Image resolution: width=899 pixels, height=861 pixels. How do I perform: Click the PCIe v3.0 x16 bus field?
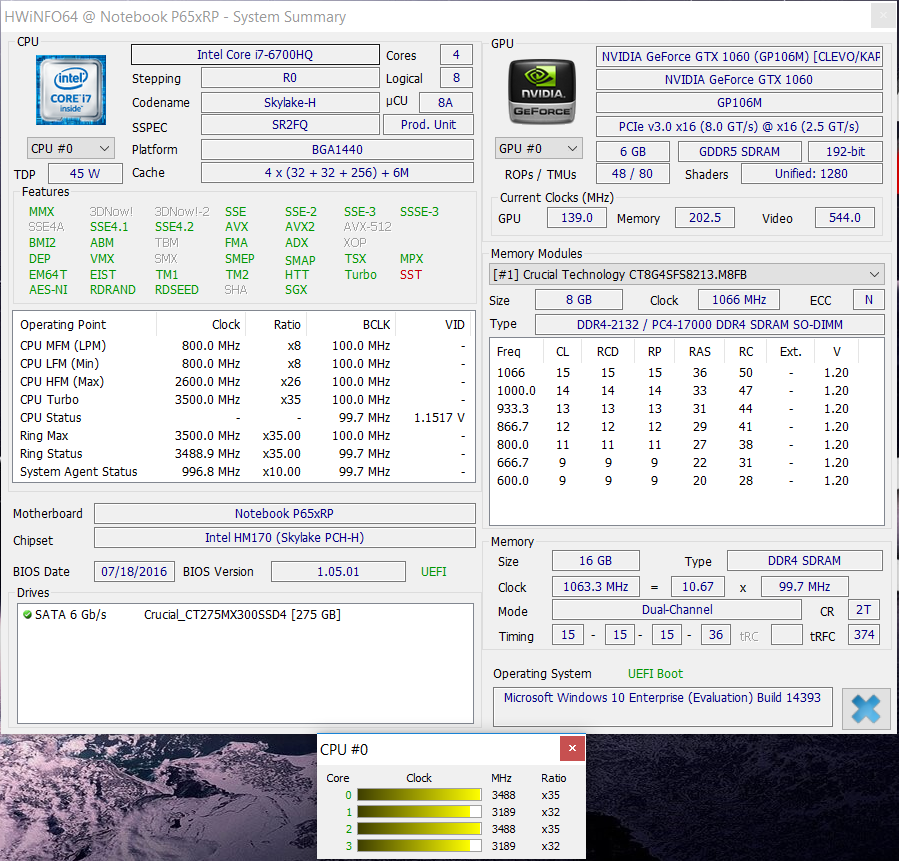739,127
